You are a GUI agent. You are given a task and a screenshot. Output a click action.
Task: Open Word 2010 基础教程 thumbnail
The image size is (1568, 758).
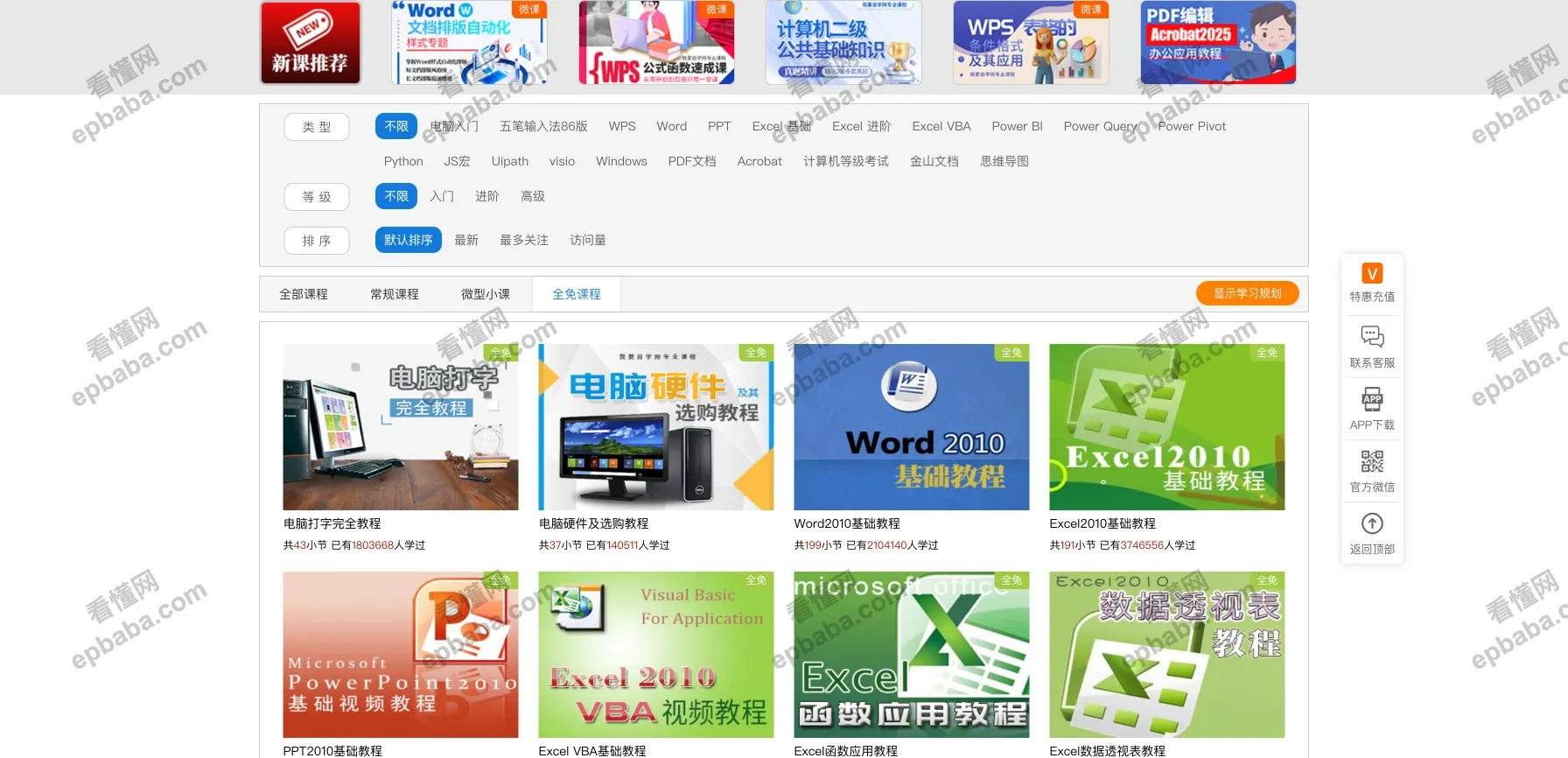click(912, 427)
